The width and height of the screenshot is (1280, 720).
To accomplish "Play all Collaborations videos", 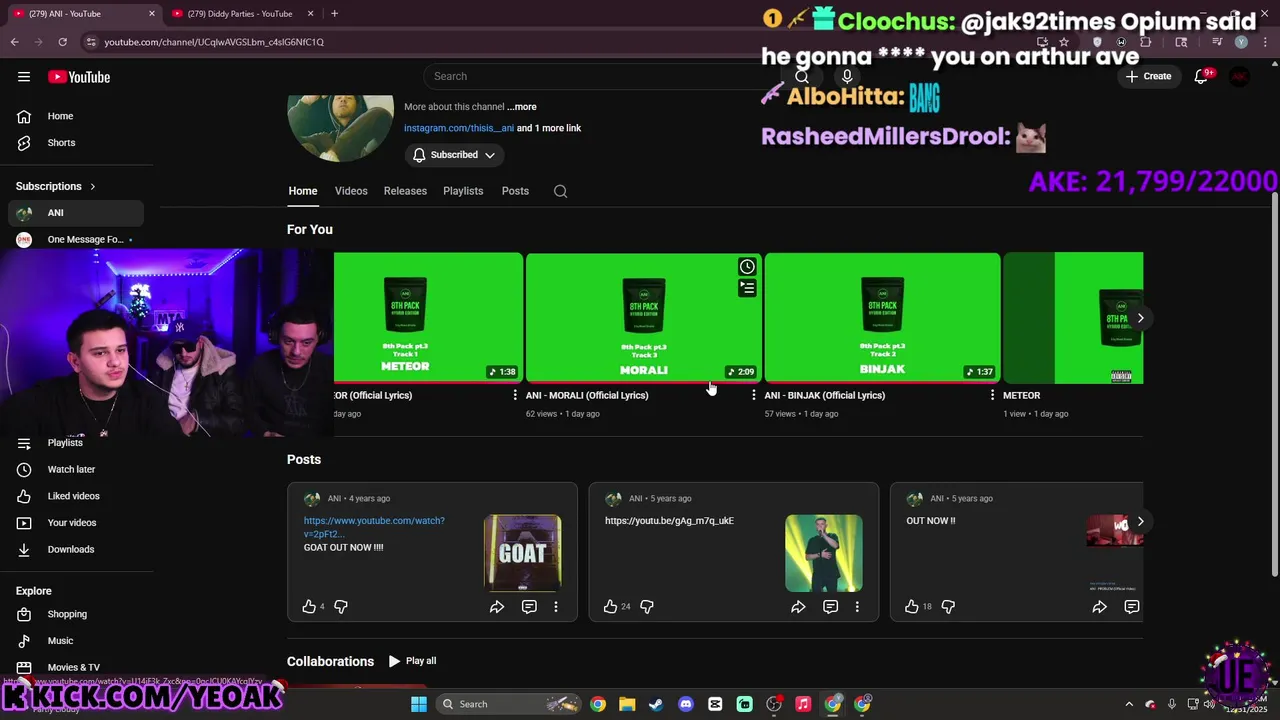I will point(412,661).
